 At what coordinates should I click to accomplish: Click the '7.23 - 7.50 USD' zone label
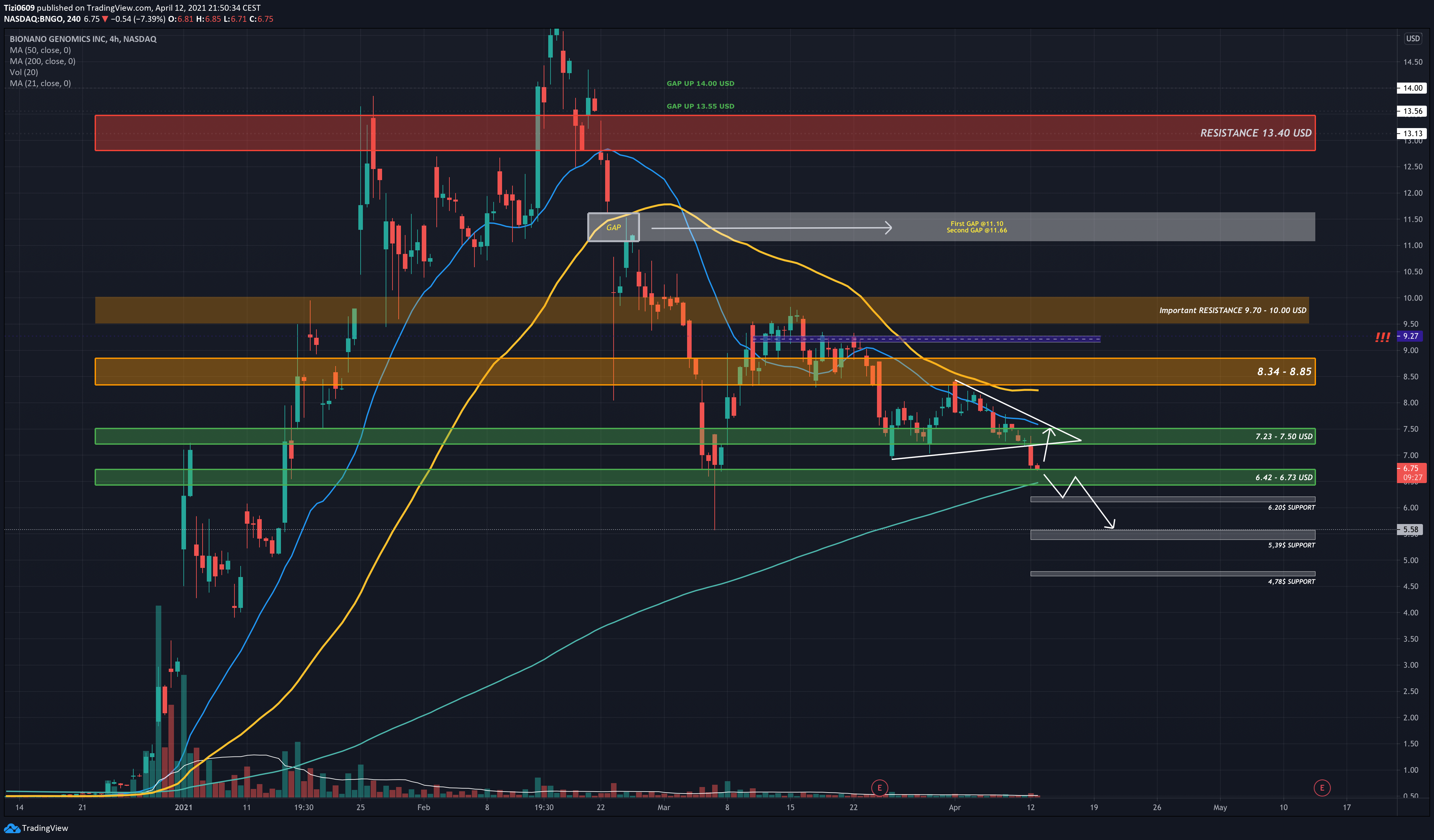pyautogui.click(x=1284, y=436)
